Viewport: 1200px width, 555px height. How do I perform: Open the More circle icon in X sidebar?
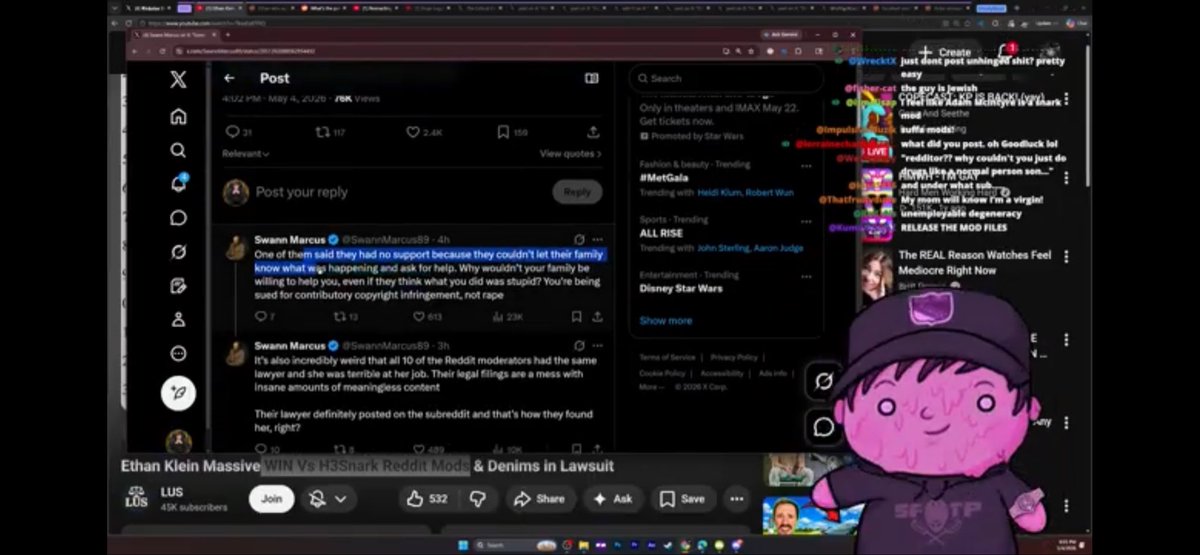point(178,354)
